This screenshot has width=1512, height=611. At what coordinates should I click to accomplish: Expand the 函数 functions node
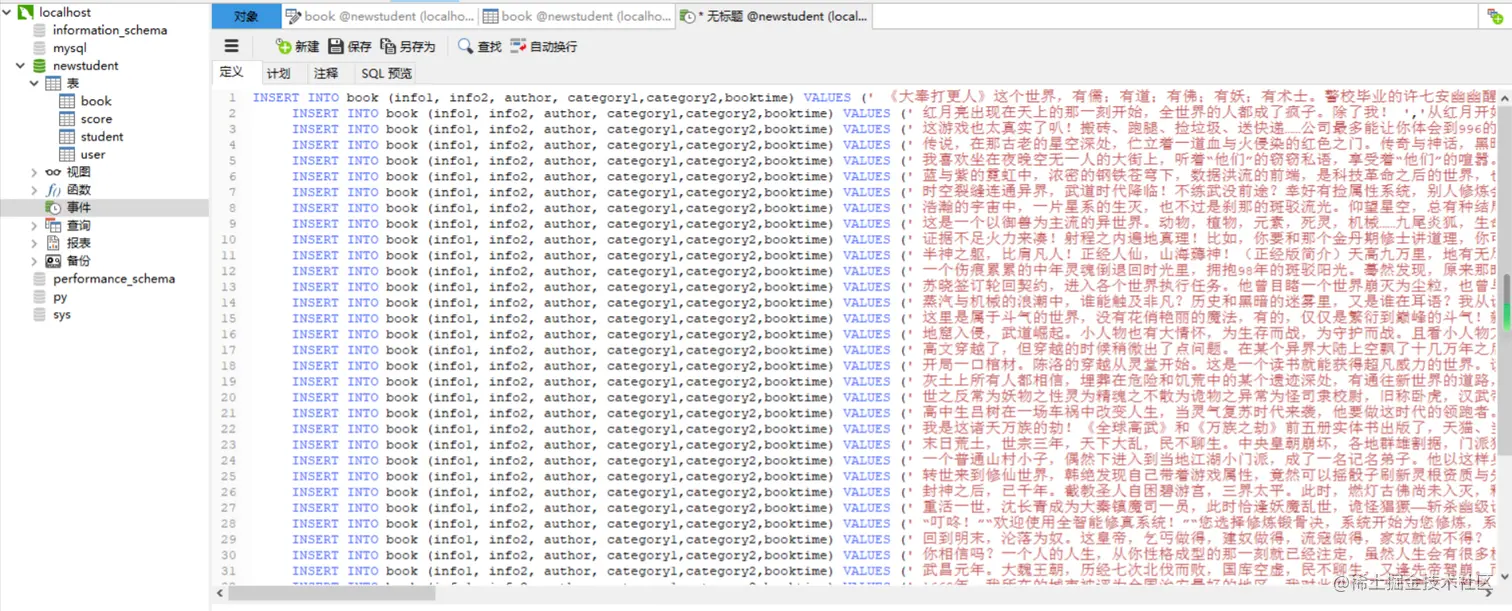coord(34,190)
